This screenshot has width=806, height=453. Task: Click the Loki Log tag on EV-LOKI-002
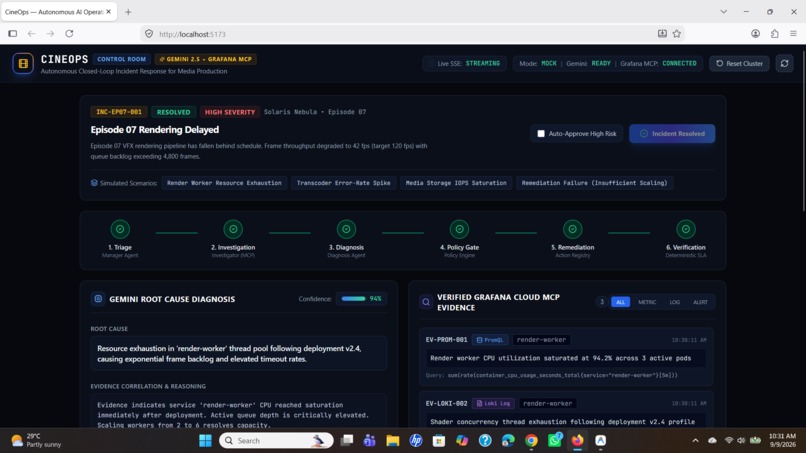tap(493, 404)
